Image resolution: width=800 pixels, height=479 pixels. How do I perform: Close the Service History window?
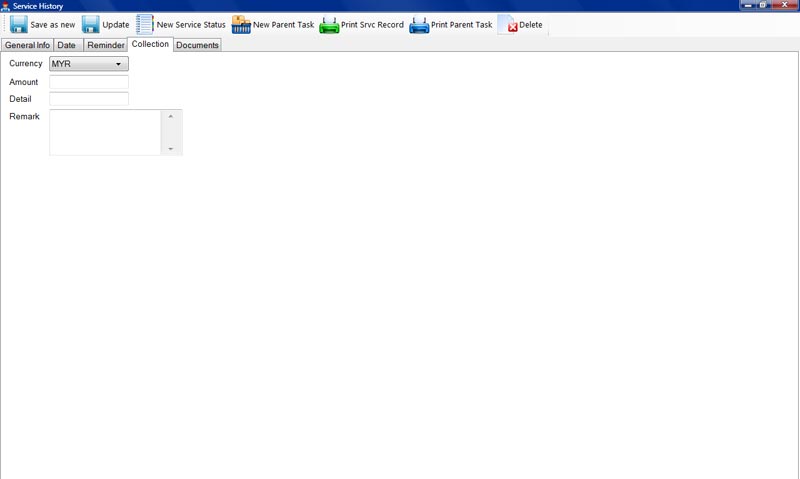[785, 5]
